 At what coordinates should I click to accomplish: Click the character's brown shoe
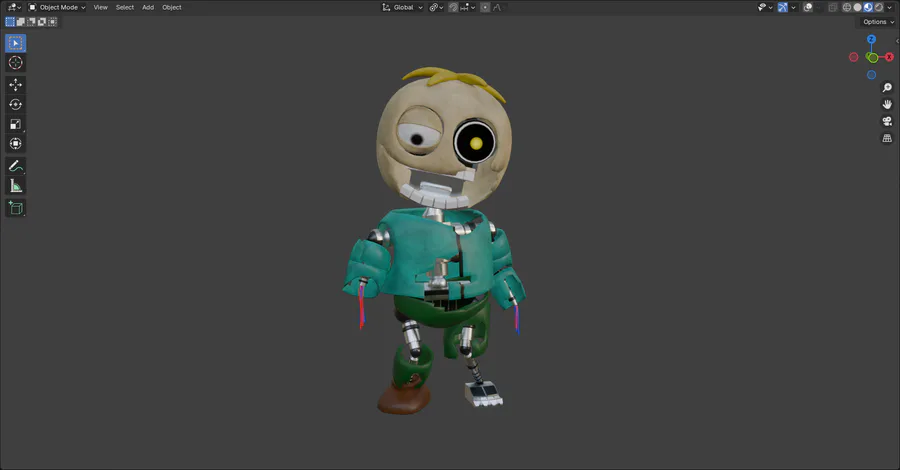click(x=404, y=399)
